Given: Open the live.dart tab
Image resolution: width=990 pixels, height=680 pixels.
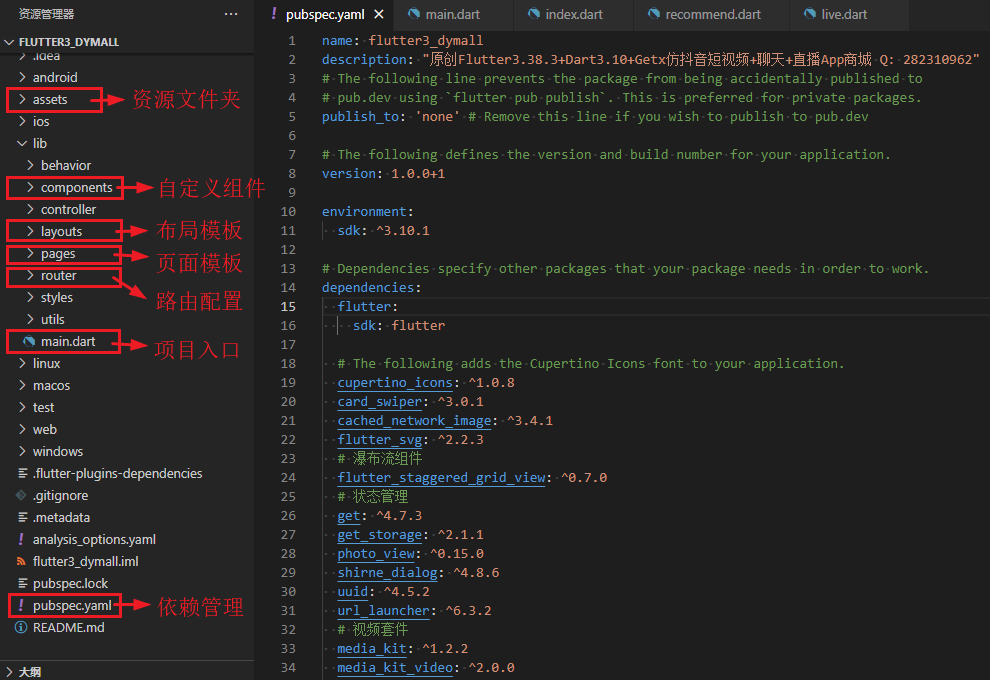Looking at the screenshot, I should tap(842, 15).
